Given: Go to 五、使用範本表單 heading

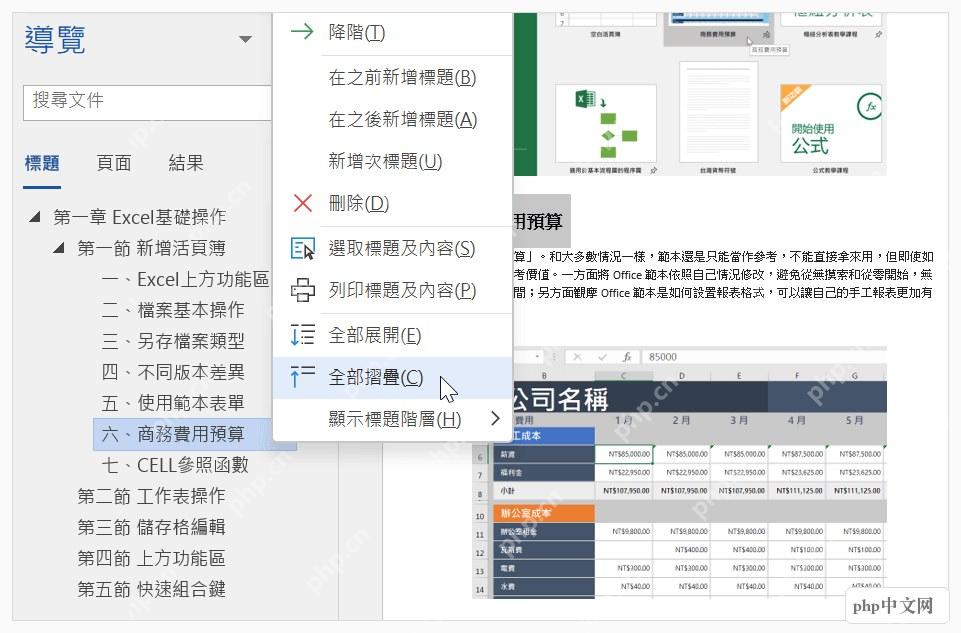Looking at the screenshot, I should tap(173, 403).
